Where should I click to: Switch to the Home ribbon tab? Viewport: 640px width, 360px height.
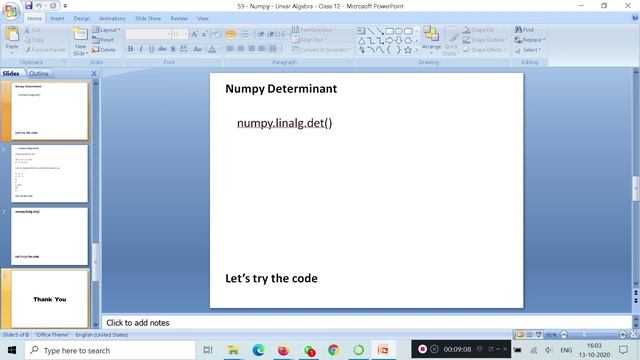click(x=34, y=18)
